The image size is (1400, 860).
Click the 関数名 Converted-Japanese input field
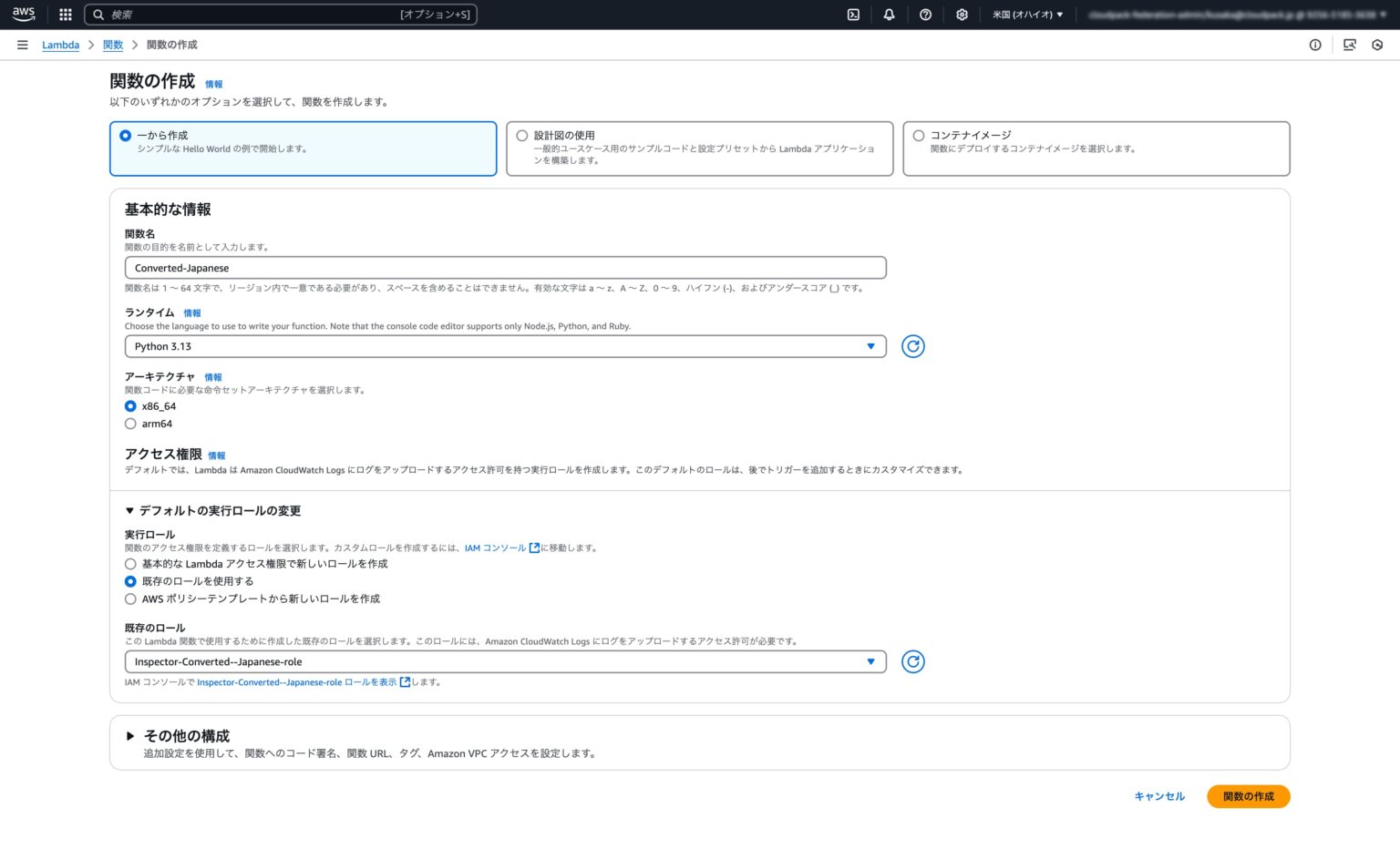point(505,267)
